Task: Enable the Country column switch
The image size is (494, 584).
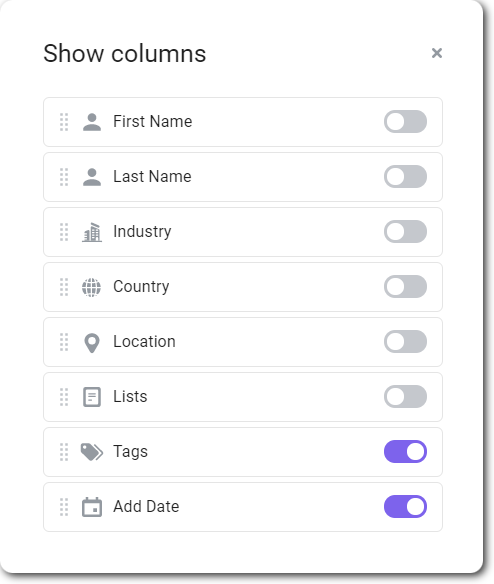Action: coord(405,286)
